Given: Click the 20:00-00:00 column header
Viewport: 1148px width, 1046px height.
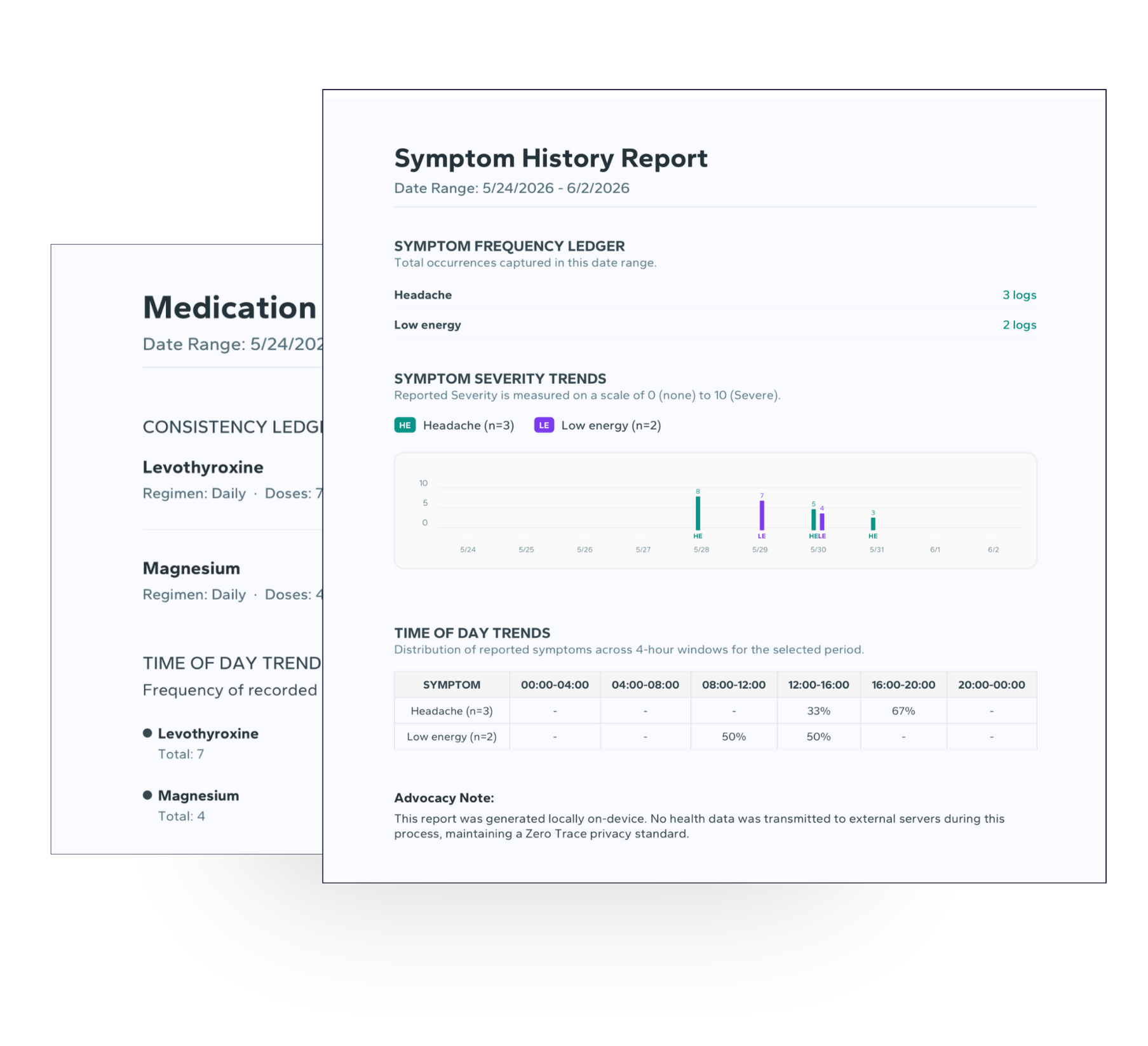Looking at the screenshot, I should [992, 684].
